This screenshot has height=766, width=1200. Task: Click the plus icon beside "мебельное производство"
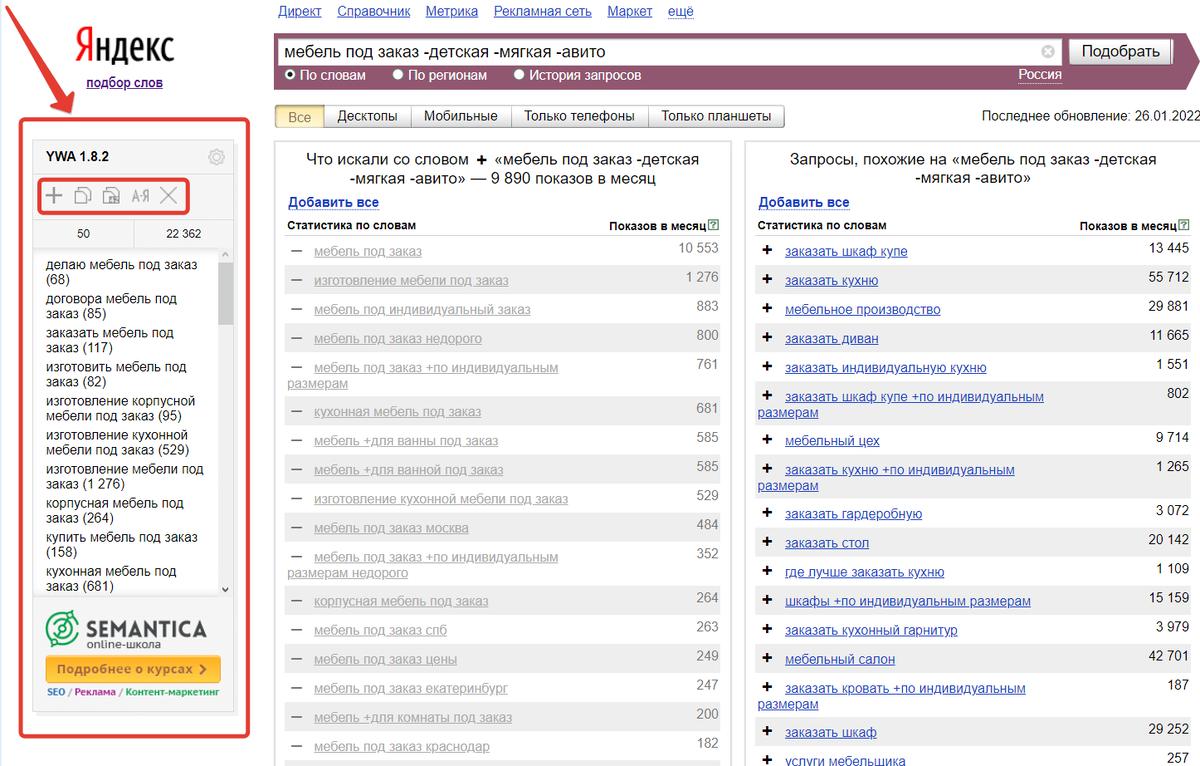(767, 309)
